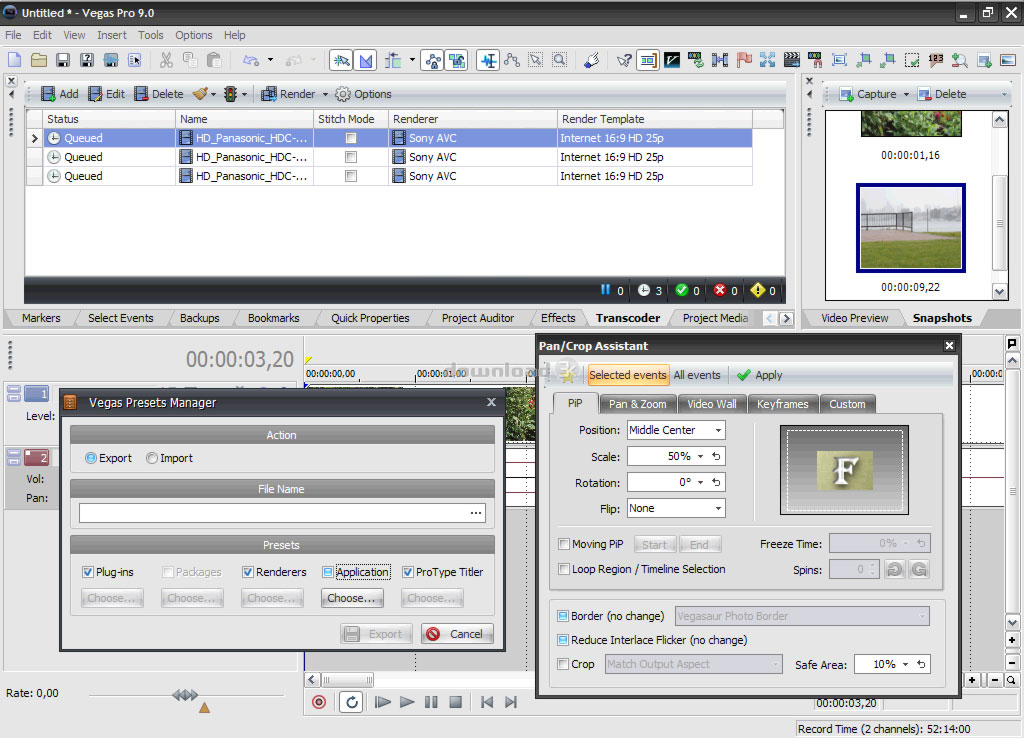Click the New project icon in toolbar
This screenshot has width=1024, height=738.
(x=14, y=61)
